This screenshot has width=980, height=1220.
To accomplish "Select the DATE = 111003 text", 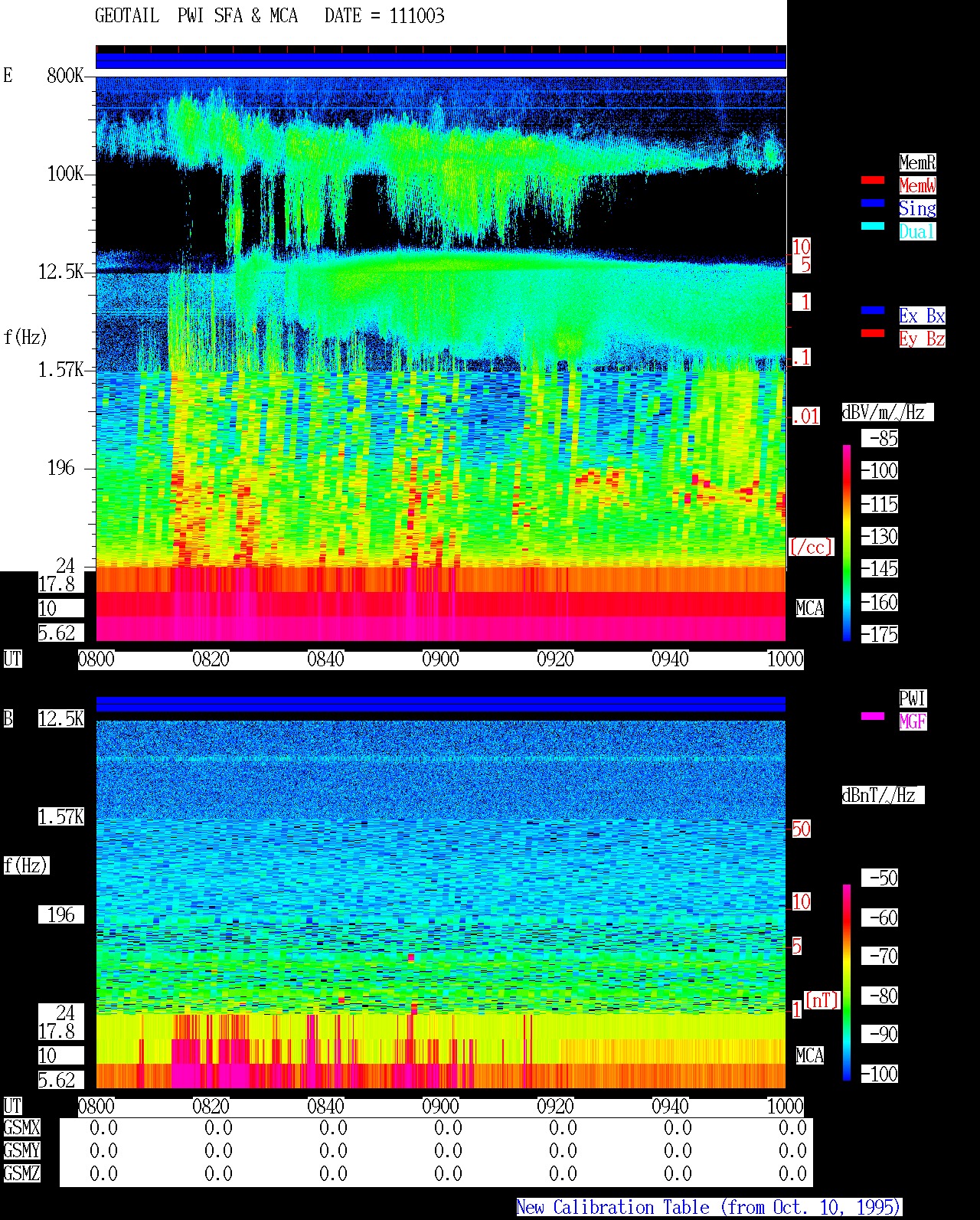I will click(x=384, y=16).
